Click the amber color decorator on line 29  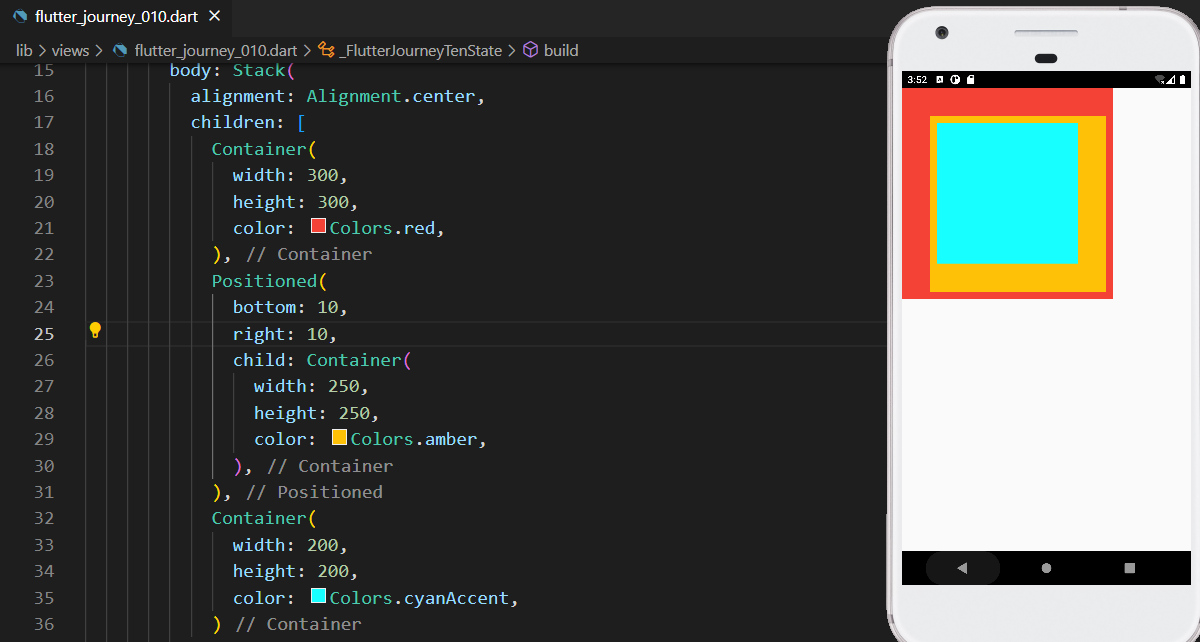click(x=338, y=436)
